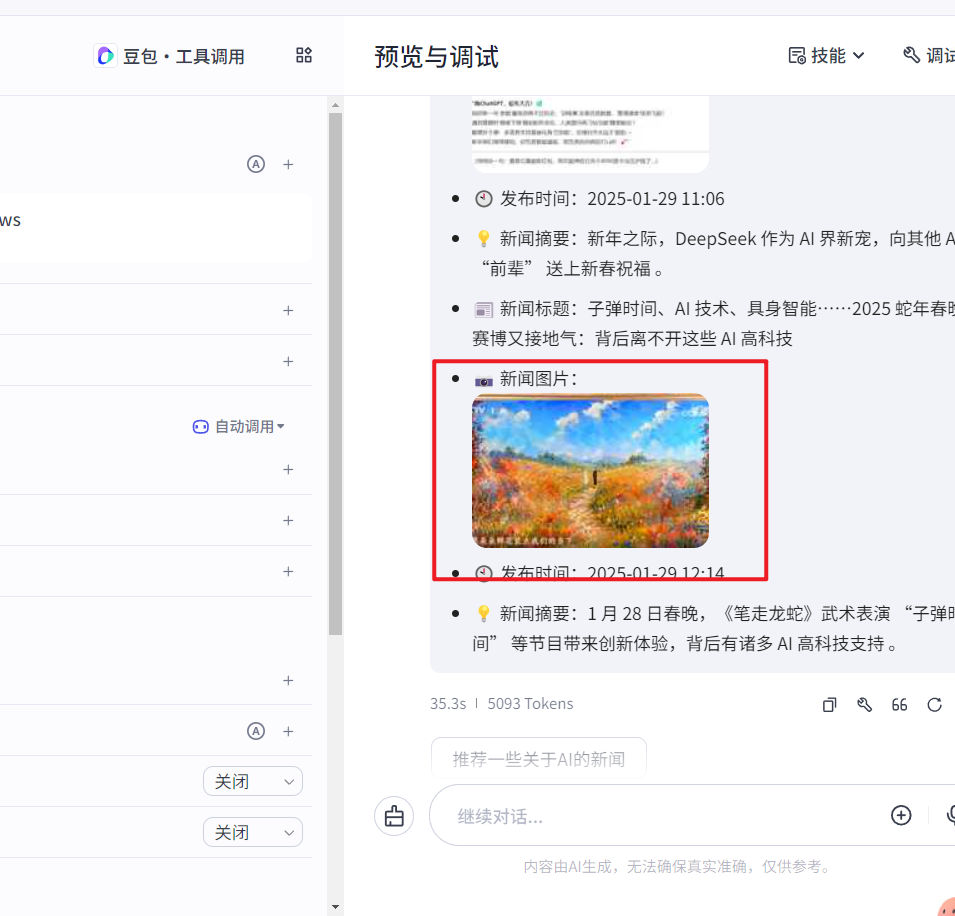
Task: Clear the conversation with the broom icon
Action: pos(394,816)
